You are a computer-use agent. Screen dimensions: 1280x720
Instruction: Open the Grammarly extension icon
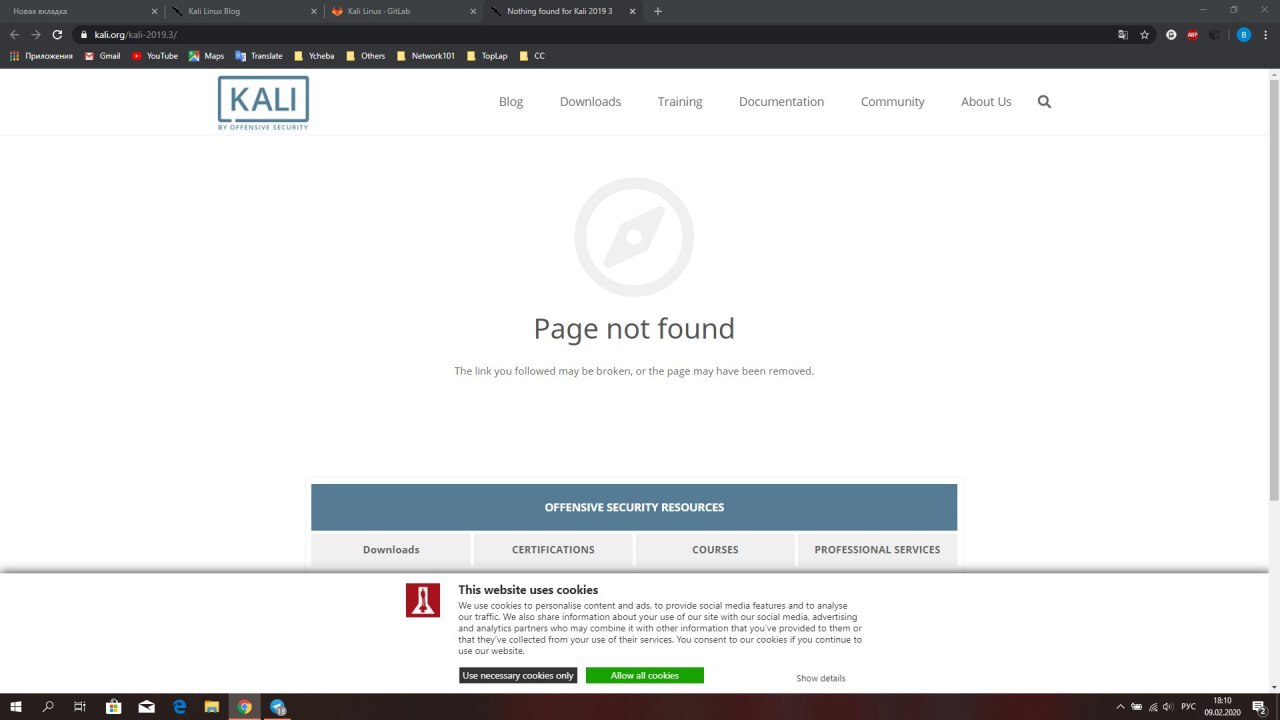(1171, 34)
